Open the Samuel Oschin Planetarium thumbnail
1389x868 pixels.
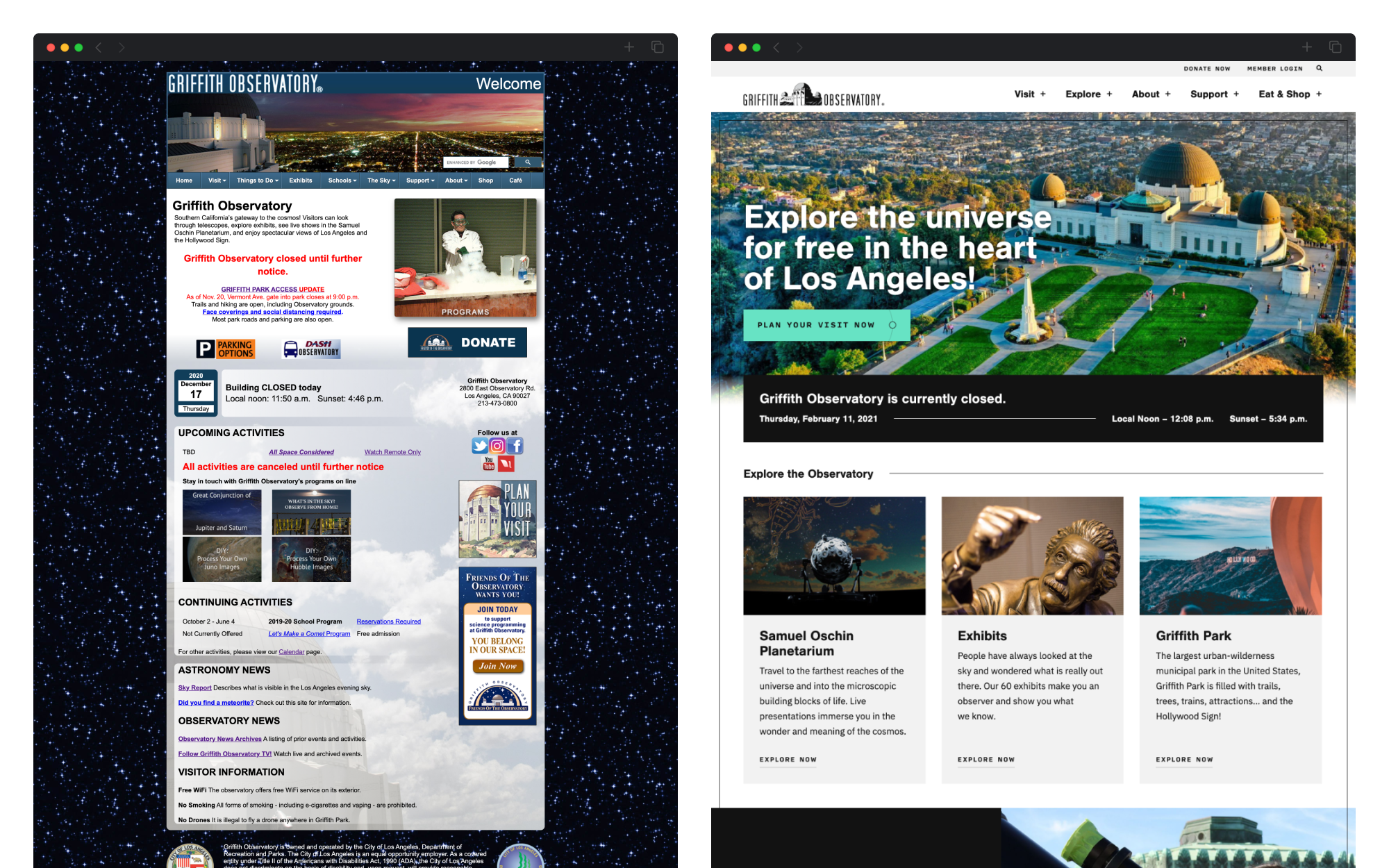pyautogui.click(x=834, y=556)
